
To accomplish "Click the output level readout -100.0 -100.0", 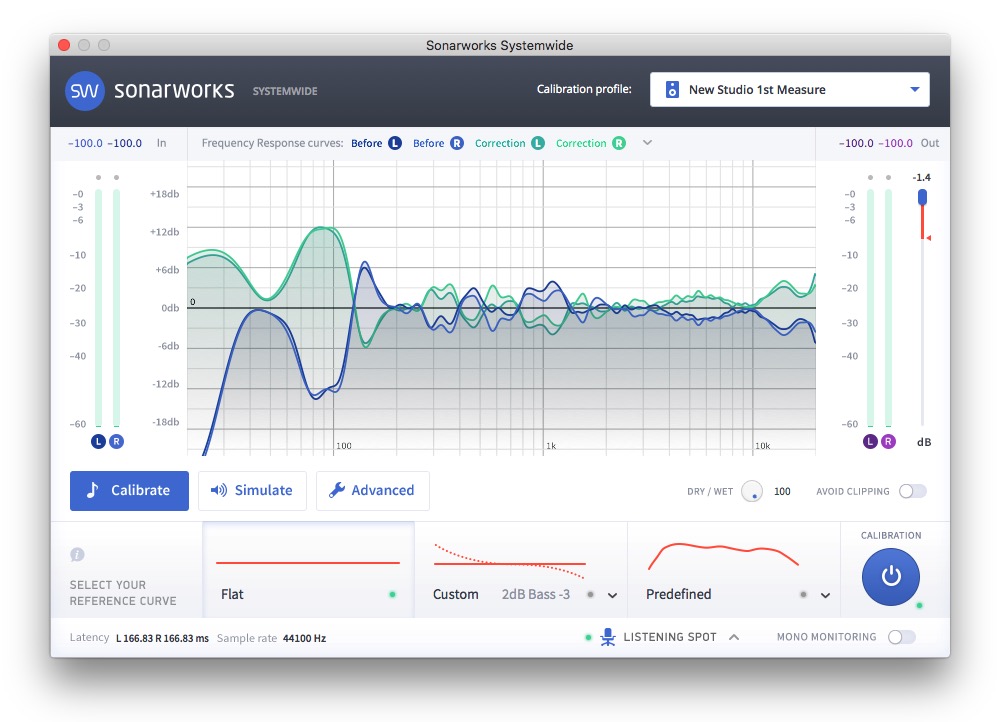I will 876,143.
